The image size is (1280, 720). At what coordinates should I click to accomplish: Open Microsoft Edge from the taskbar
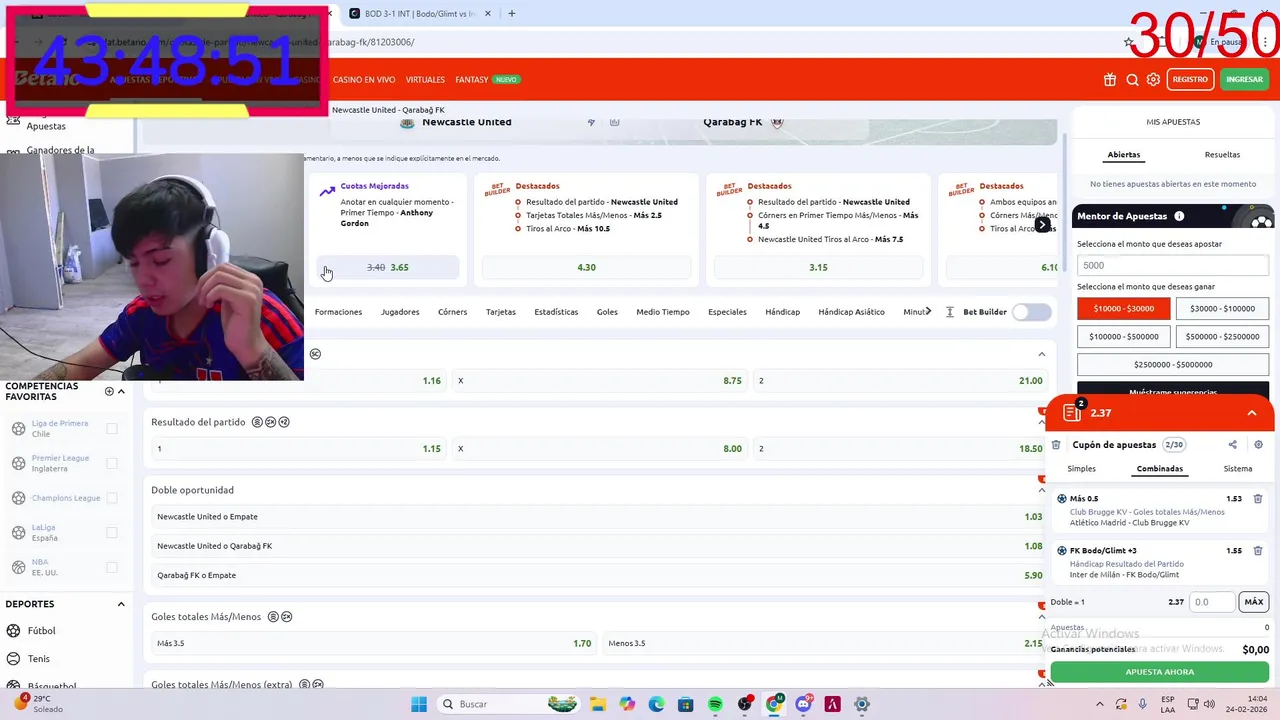[656, 704]
